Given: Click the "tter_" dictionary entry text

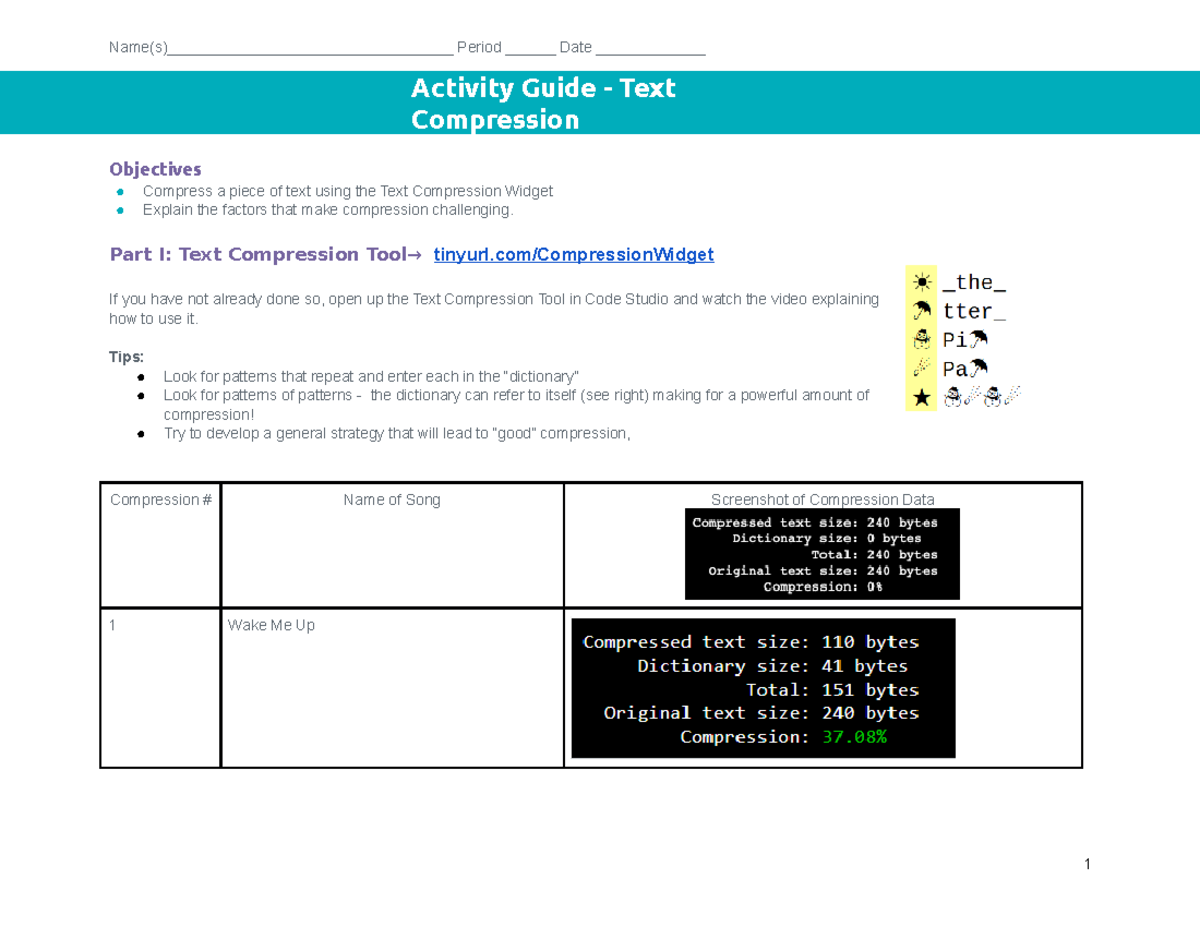Looking at the screenshot, I should 974,312.
